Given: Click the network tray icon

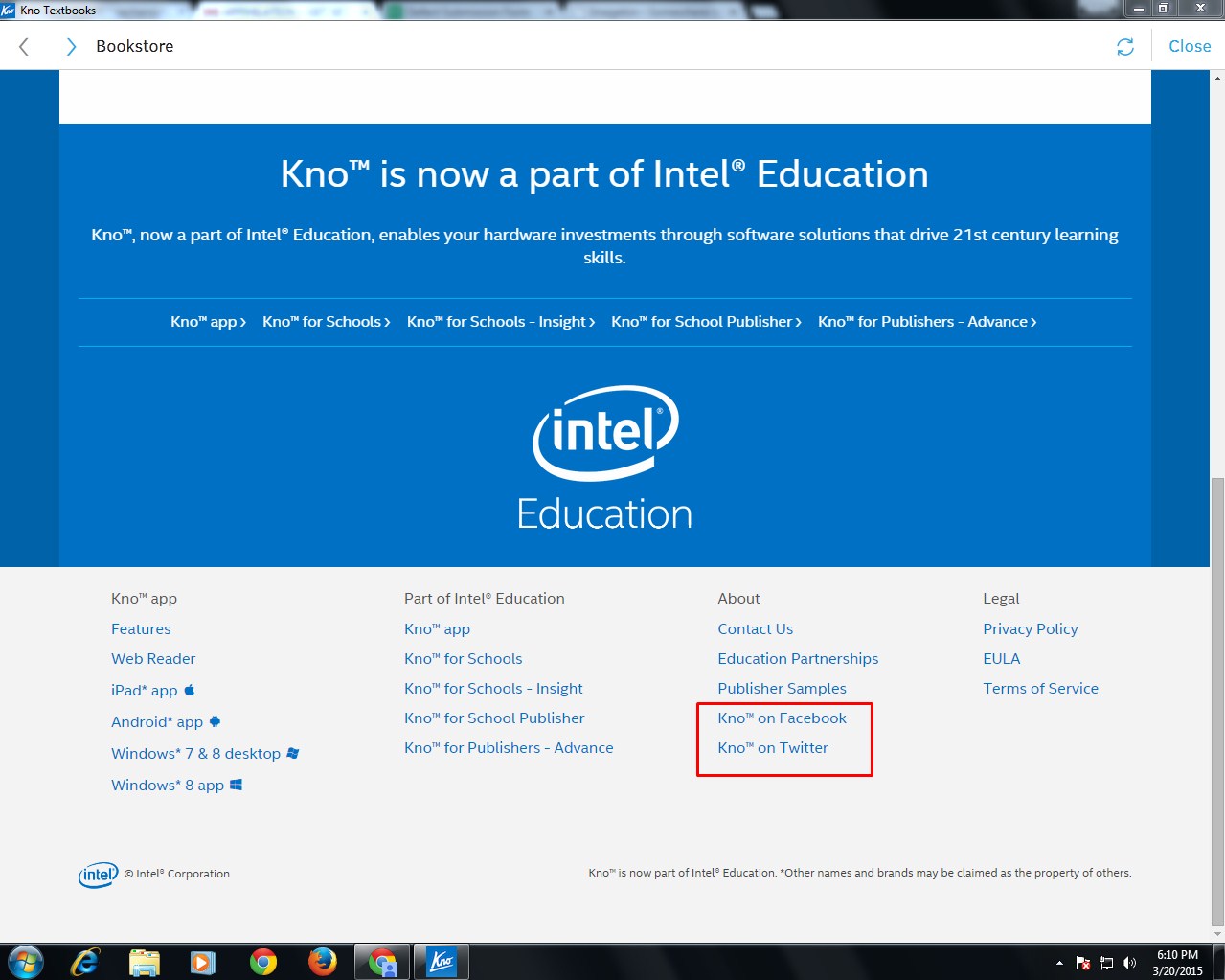Looking at the screenshot, I should point(1106,963).
